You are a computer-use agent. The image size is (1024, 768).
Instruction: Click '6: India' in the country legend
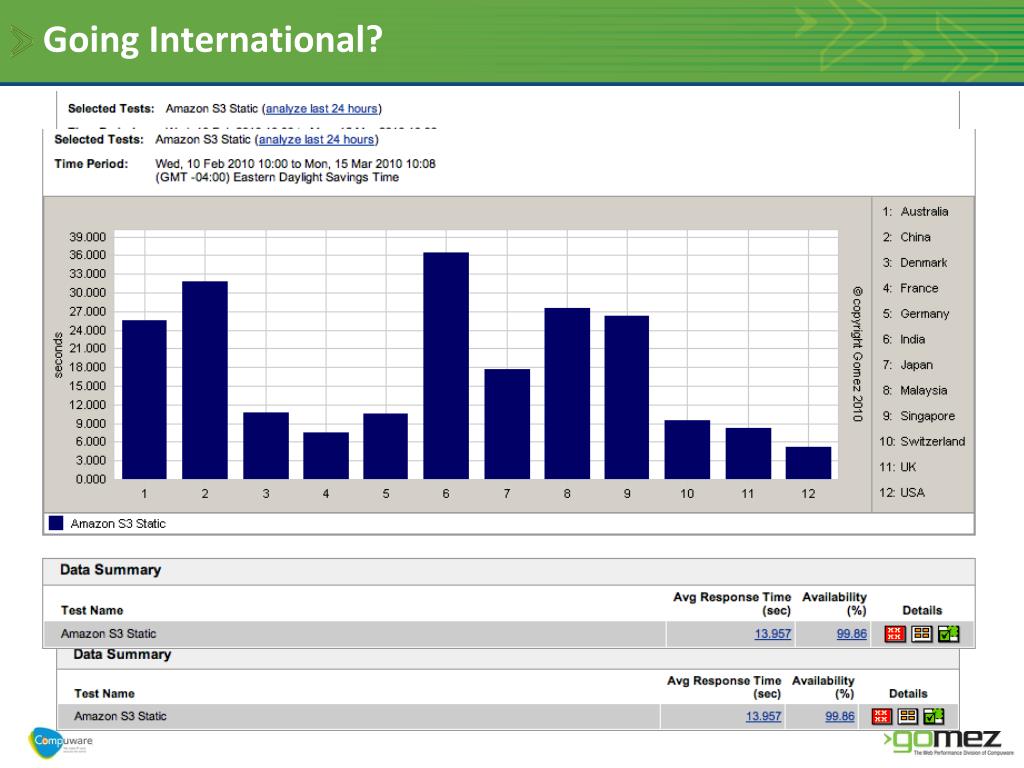pos(903,339)
